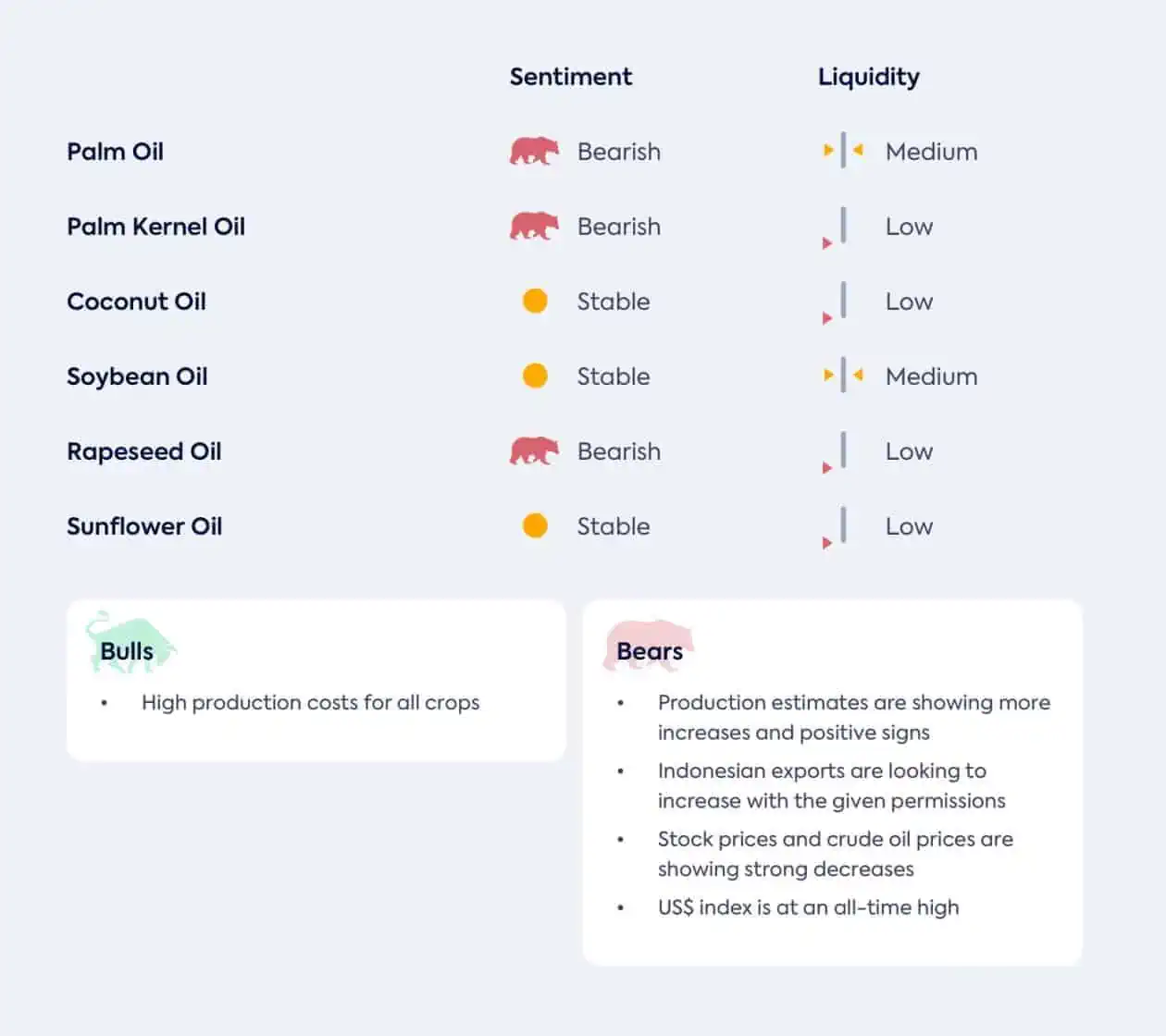Viewport: 1166px width, 1036px height.
Task: Click the Rapeseed Oil row label
Action: pos(144,451)
